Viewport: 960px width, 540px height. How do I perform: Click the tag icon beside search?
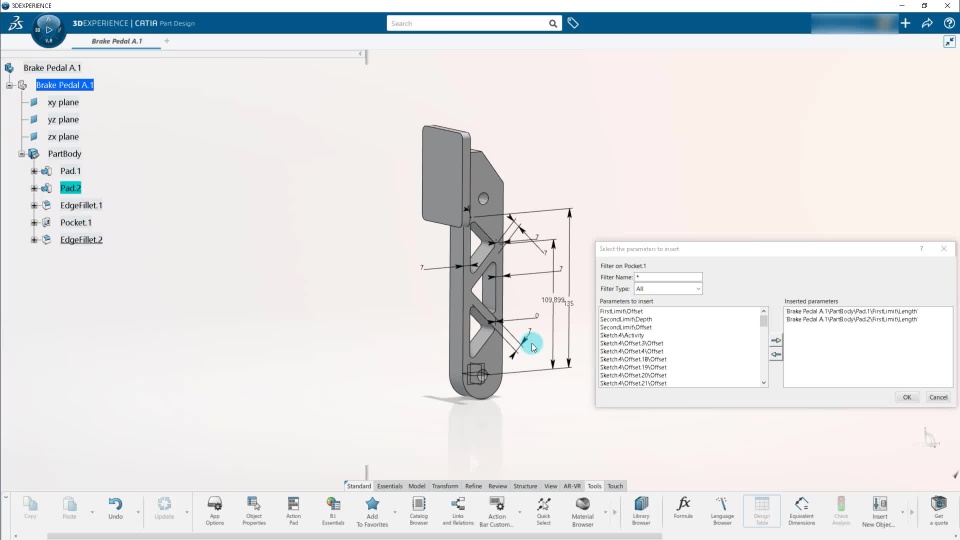tap(573, 23)
